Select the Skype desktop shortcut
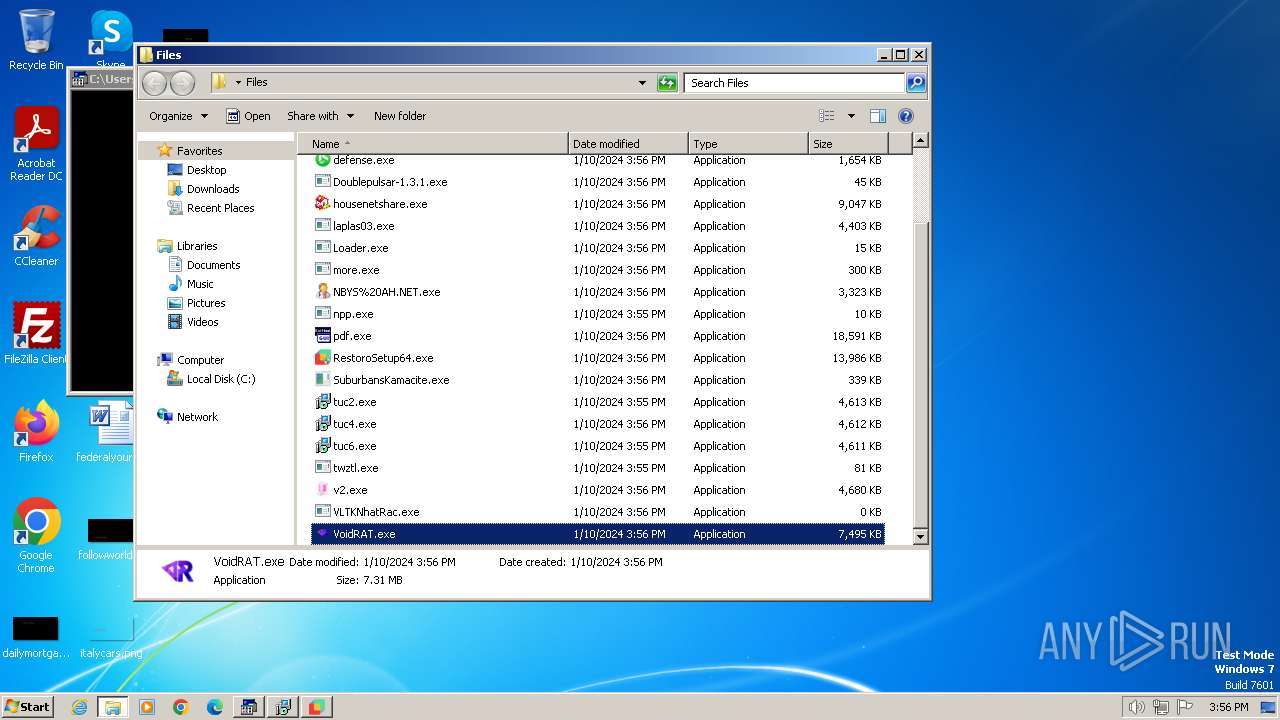1280x720 pixels. click(111, 40)
